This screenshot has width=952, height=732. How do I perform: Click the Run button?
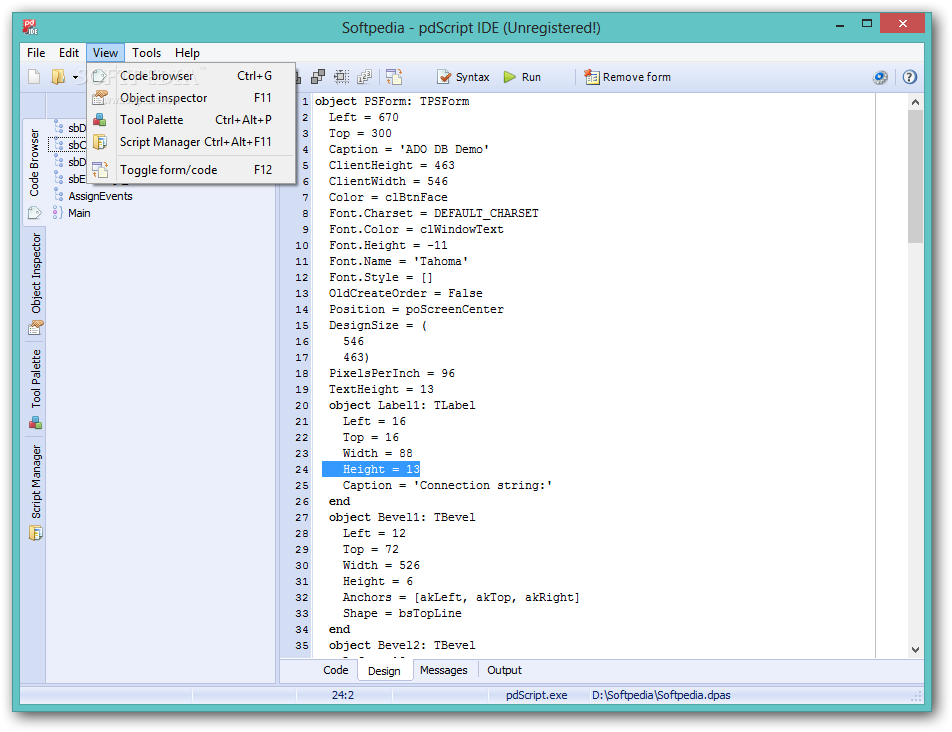[522, 77]
